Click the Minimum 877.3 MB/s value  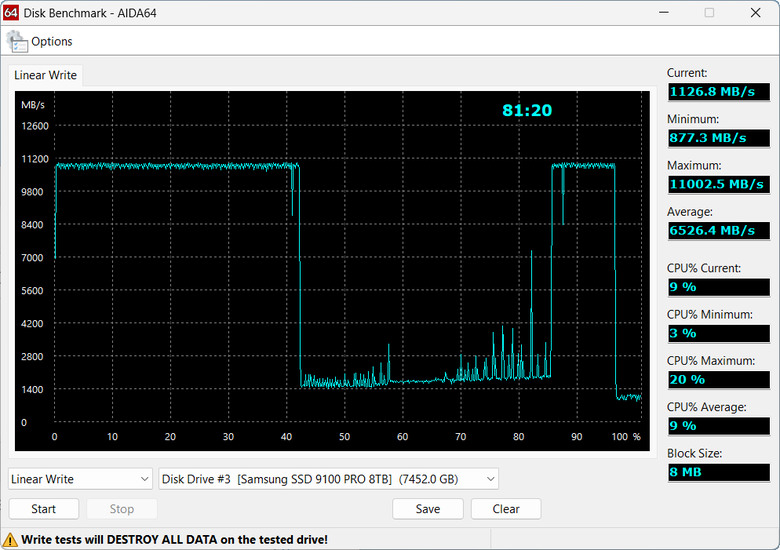pyautogui.click(x=719, y=138)
